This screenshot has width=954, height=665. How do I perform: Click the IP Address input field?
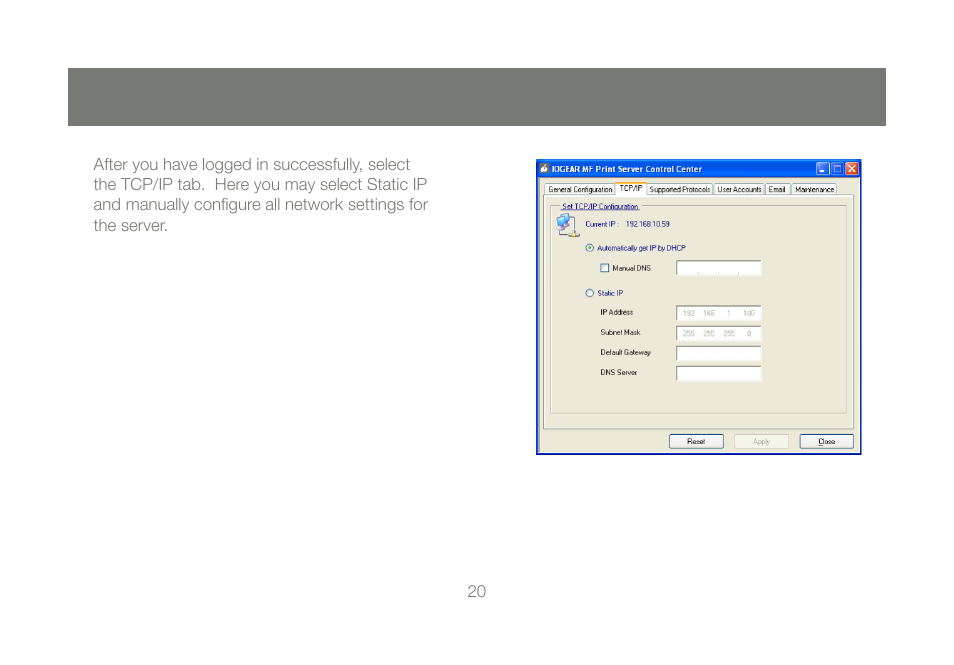(719, 313)
